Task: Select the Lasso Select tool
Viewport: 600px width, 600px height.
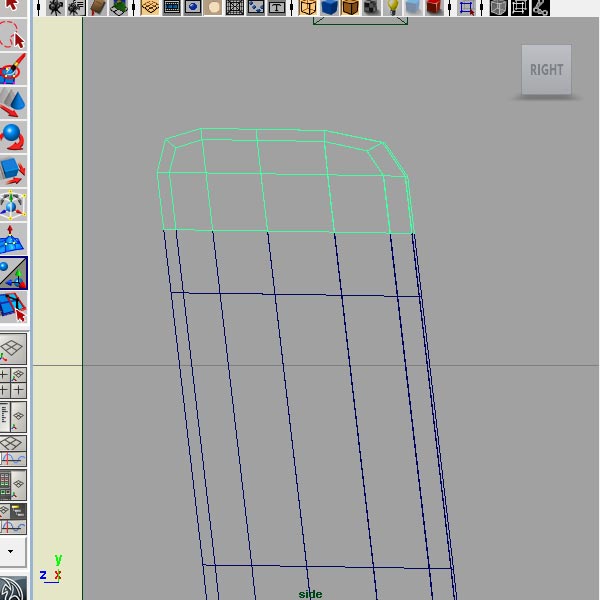Action: click(13, 35)
